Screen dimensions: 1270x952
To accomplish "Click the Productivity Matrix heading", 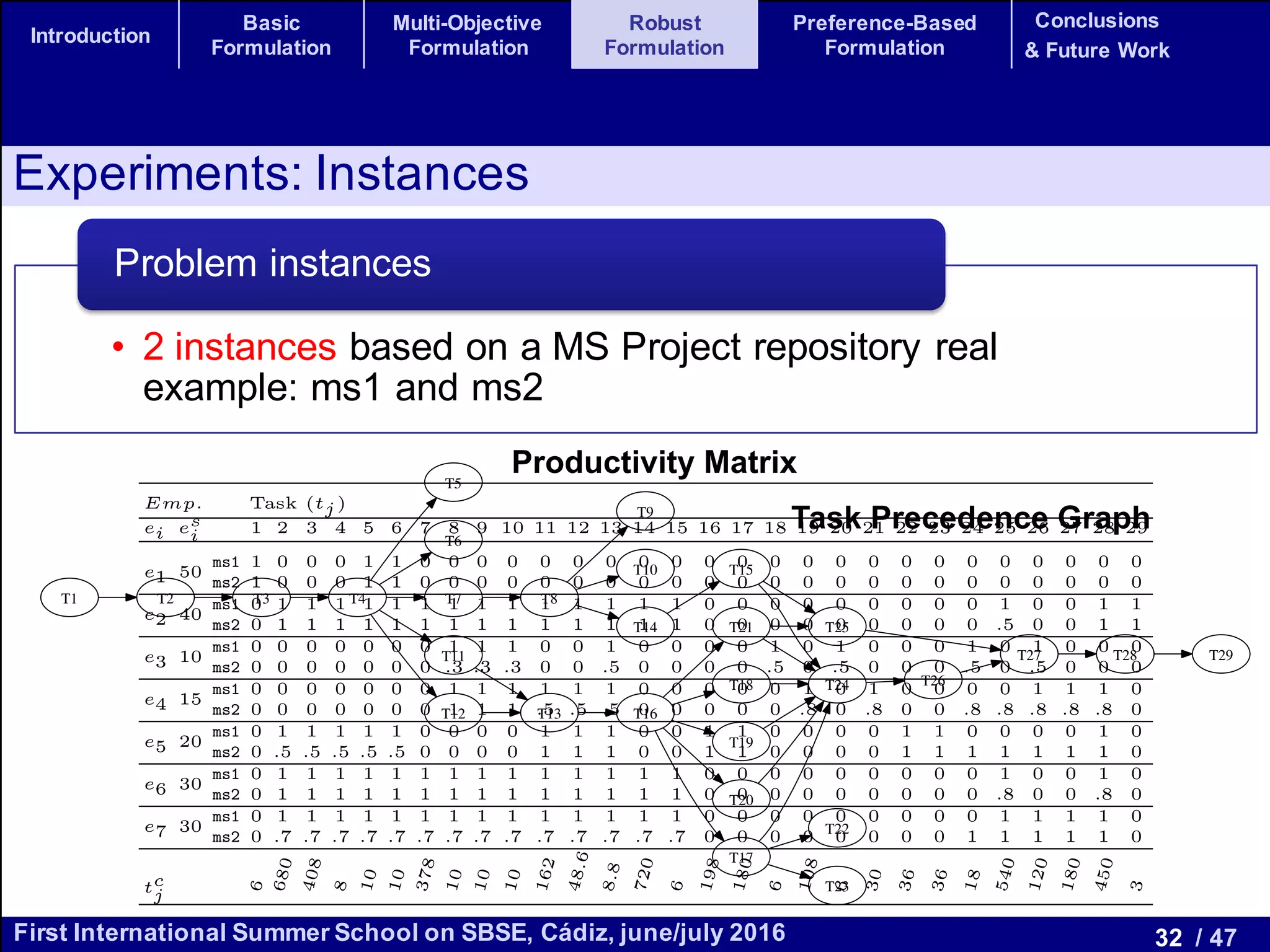I will (x=654, y=462).
